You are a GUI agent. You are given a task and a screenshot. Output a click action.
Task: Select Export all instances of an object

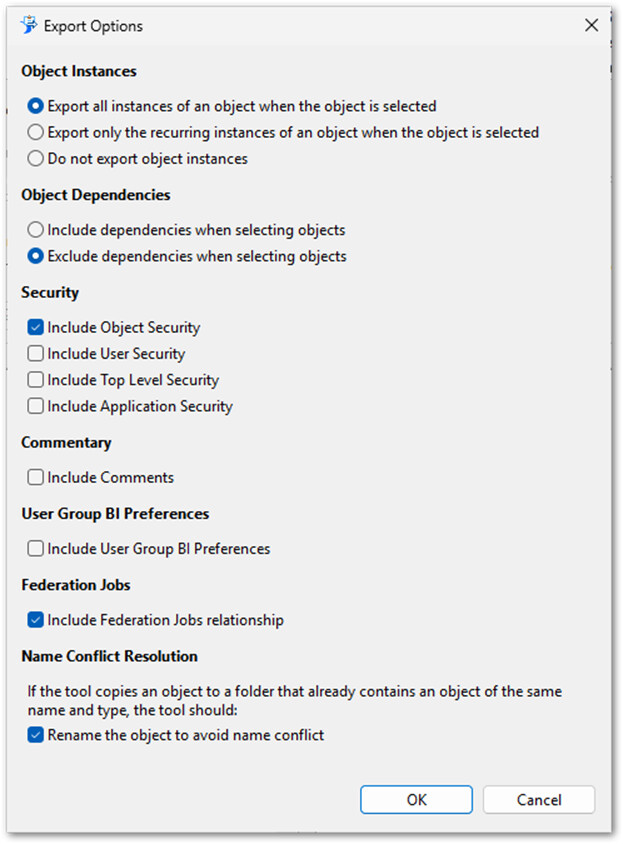pyautogui.click(x=37, y=106)
